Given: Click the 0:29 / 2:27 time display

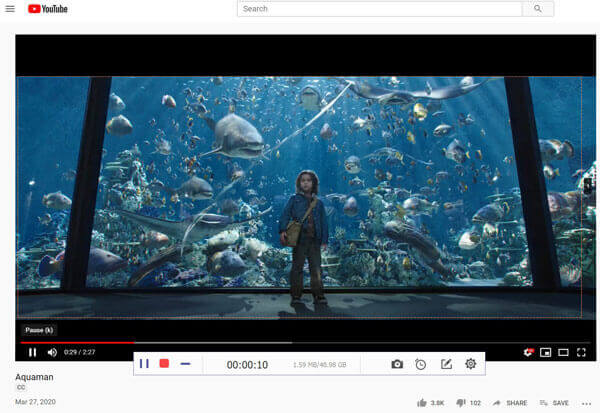Looking at the screenshot, I should coord(80,352).
